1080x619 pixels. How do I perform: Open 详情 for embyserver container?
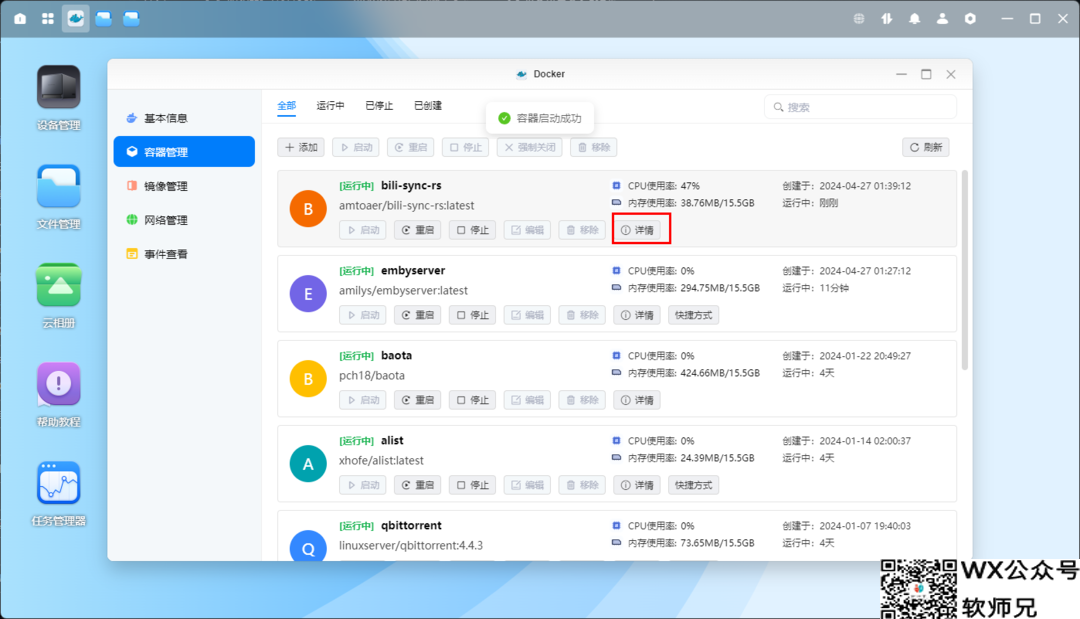coord(637,315)
